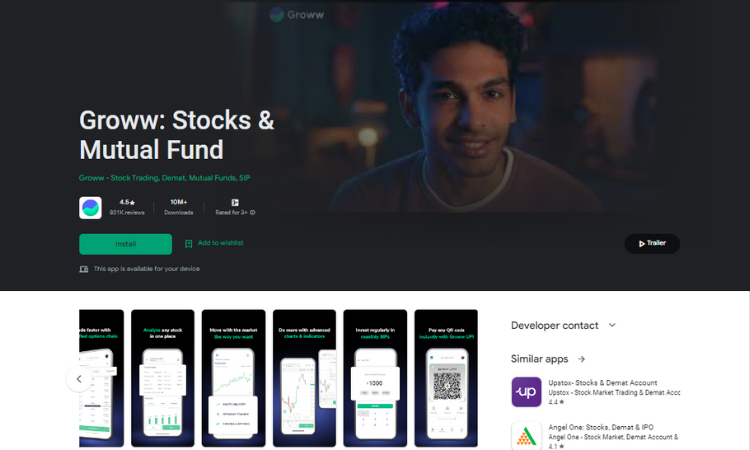Install the Groww app

[x=125, y=244]
